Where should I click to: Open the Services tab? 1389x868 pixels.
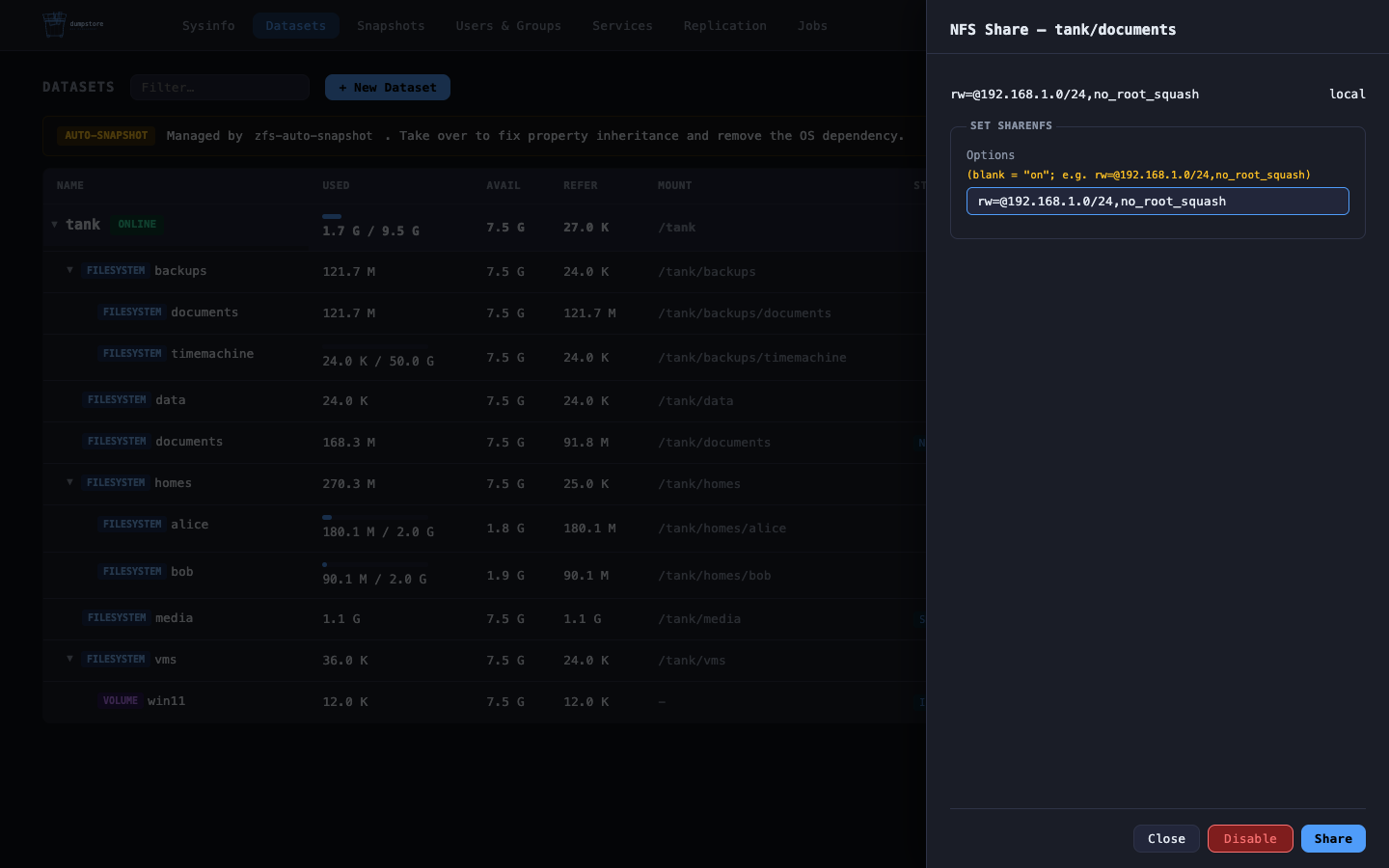(622, 26)
